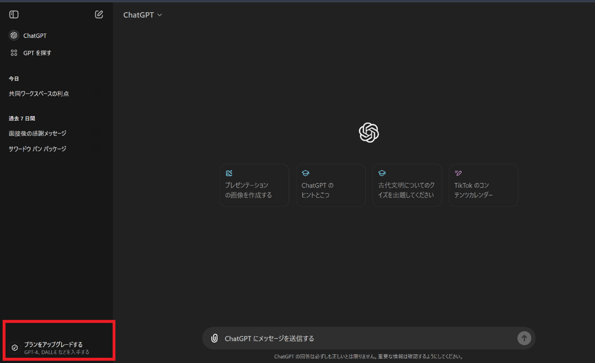Select the TikTok のコンテンツカレンダー suggestion card
The image size is (595, 363).
[x=483, y=185]
